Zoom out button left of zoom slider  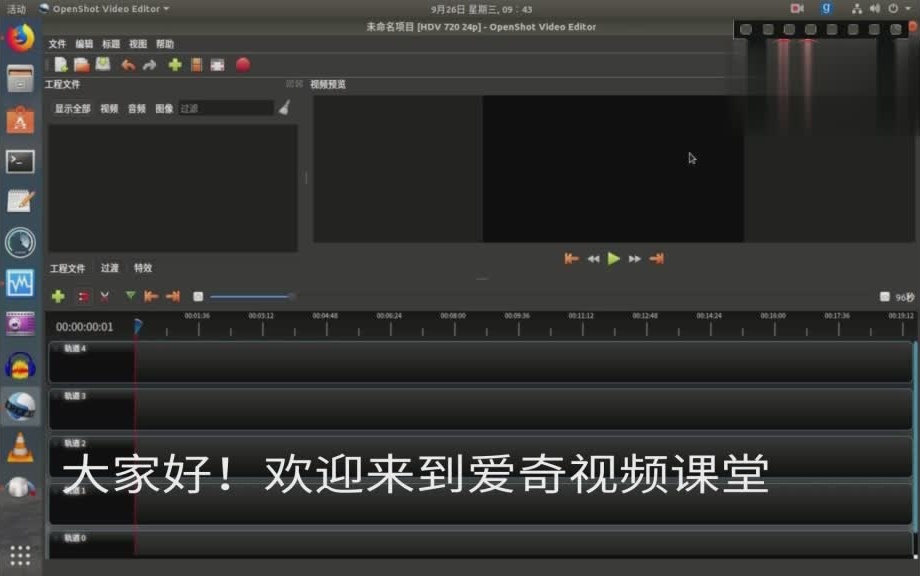tap(198, 297)
